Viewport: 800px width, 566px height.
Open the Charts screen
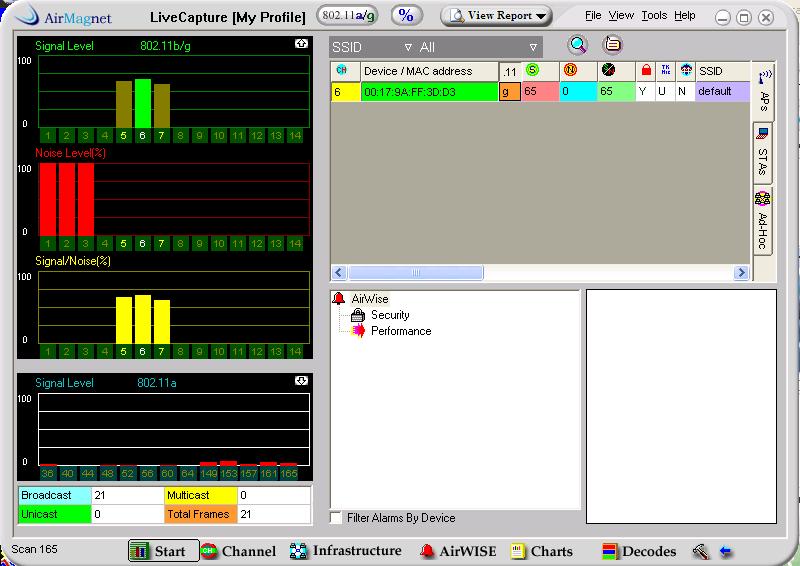(x=542, y=551)
